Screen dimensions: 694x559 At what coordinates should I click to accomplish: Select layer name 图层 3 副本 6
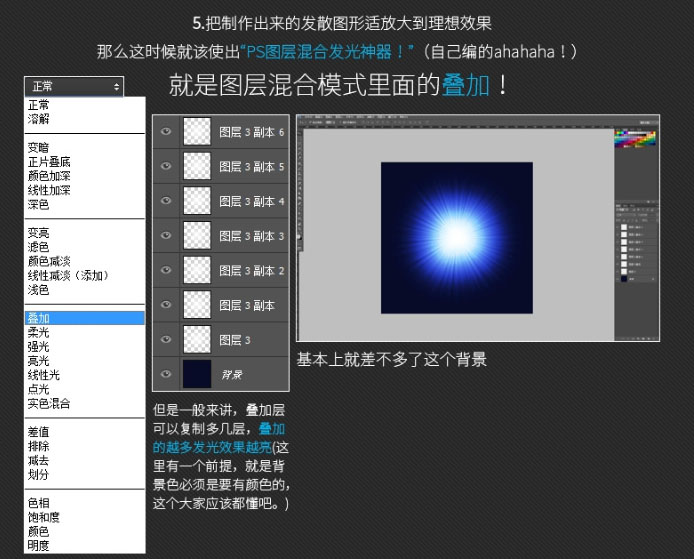[252, 132]
